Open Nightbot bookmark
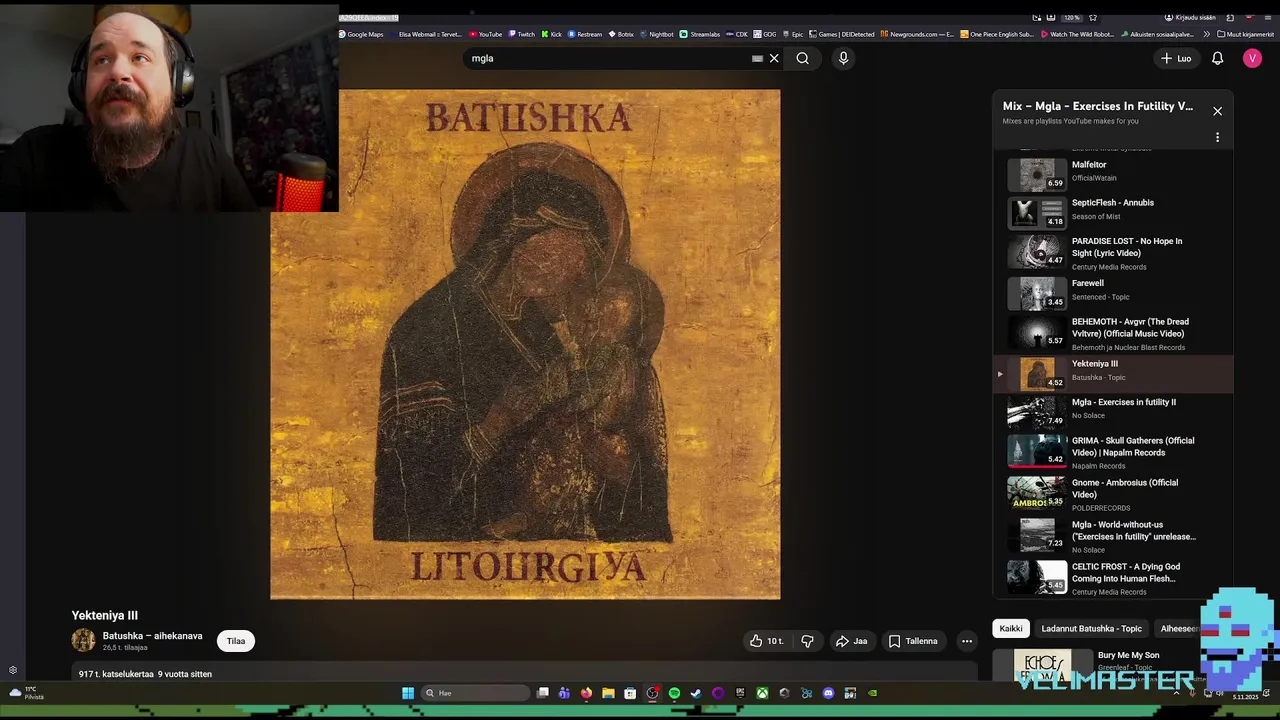The width and height of the screenshot is (1280, 720). (657, 34)
